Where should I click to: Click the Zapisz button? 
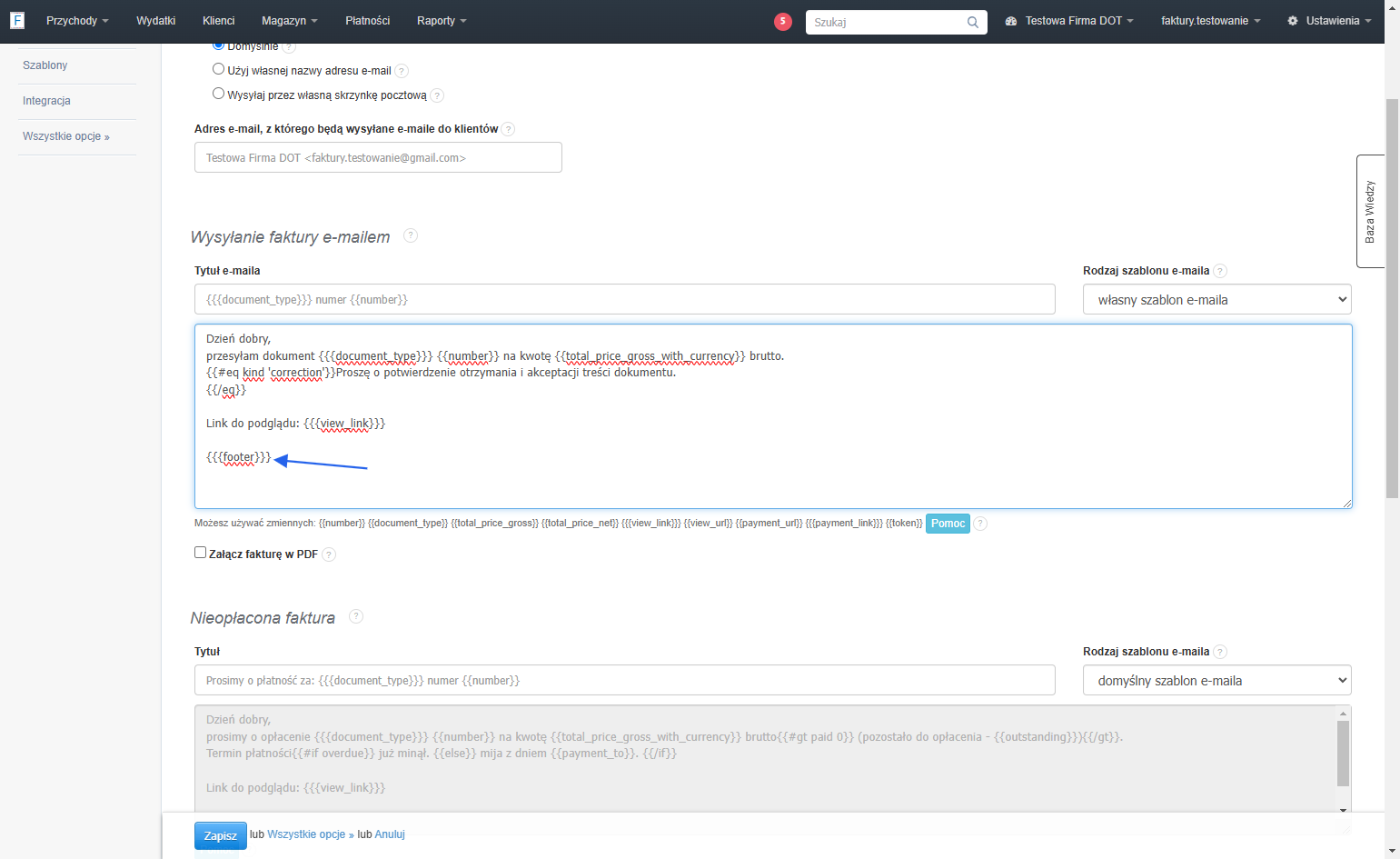[x=221, y=835]
